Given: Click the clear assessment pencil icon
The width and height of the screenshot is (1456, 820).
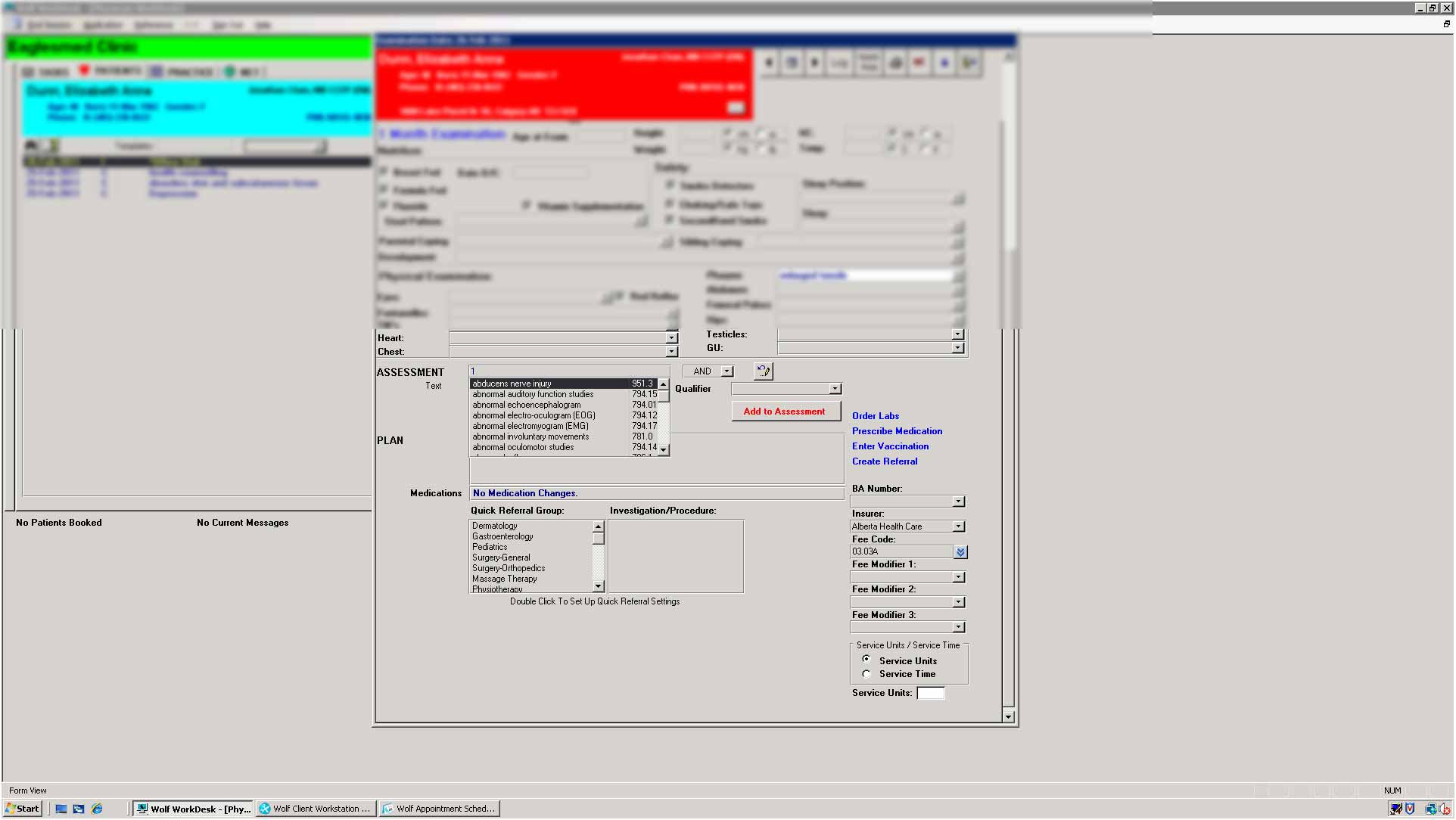Looking at the screenshot, I should coord(764,371).
